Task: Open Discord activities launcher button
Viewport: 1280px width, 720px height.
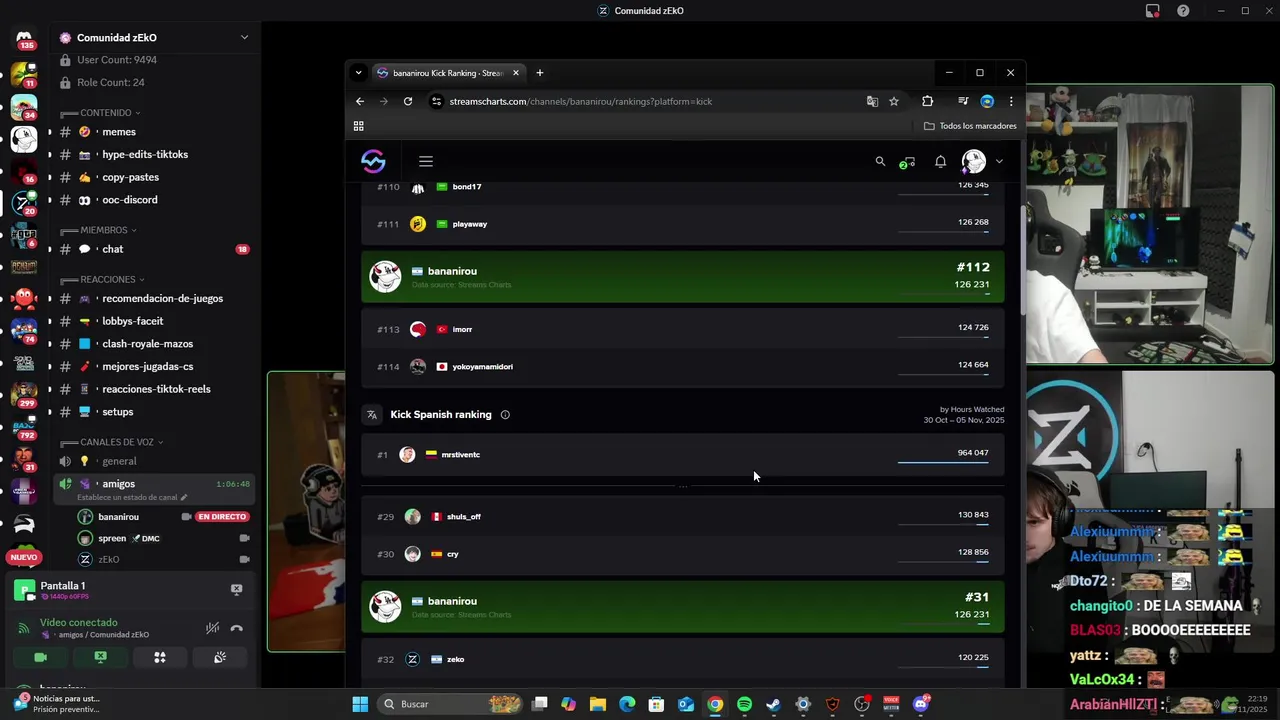Action: tap(160, 657)
